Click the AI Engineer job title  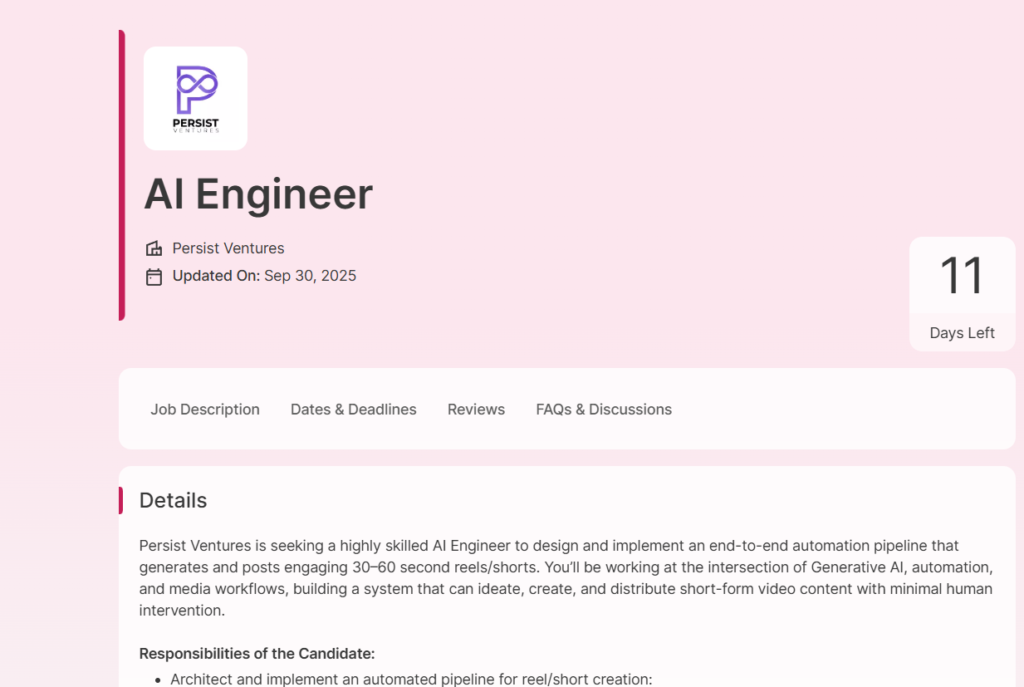tap(258, 194)
